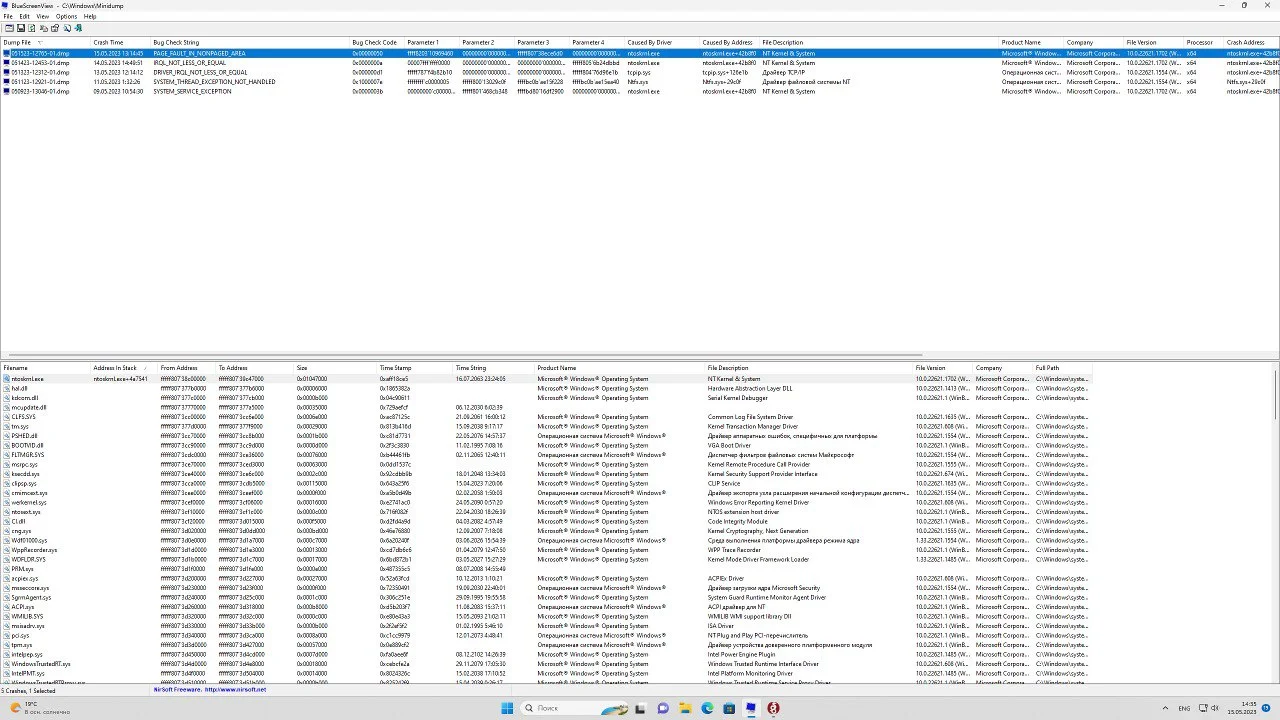Click the Copy Selected Items toolbar icon
The height and width of the screenshot is (720, 1280).
click(42, 28)
